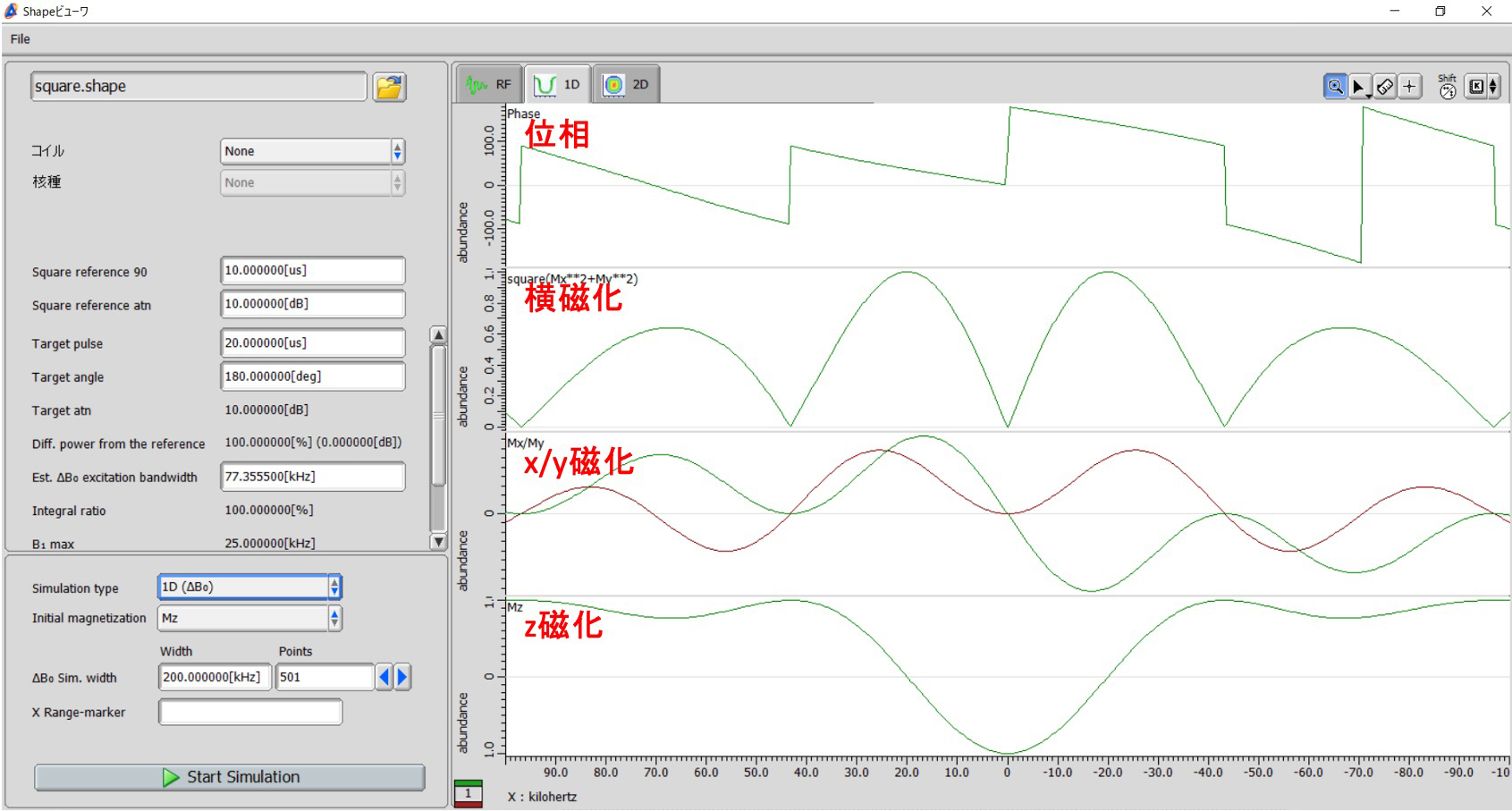
Task: Open the Initial magnetization dropdown
Action: pyautogui.click(x=249, y=618)
